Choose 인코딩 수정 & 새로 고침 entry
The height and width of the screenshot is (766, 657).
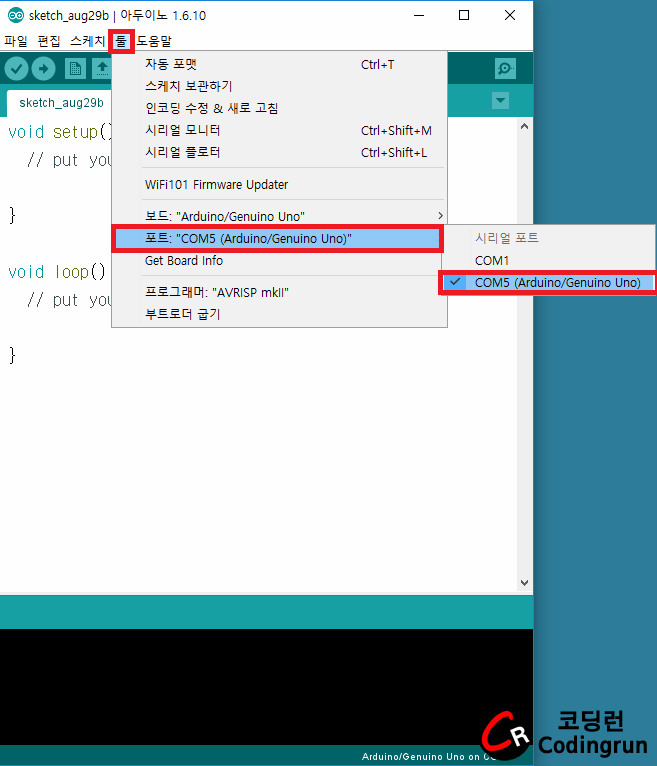tap(279, 108)
